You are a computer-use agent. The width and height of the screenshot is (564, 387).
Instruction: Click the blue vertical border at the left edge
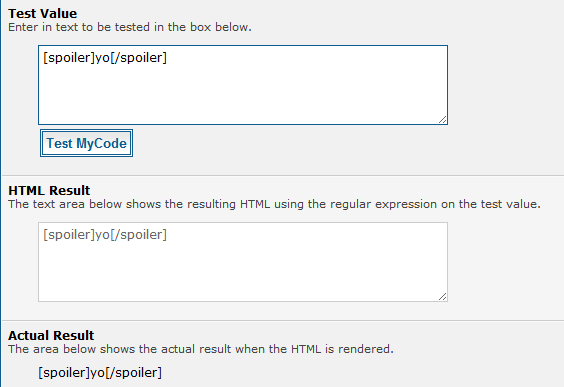click(x=1, y=194)
